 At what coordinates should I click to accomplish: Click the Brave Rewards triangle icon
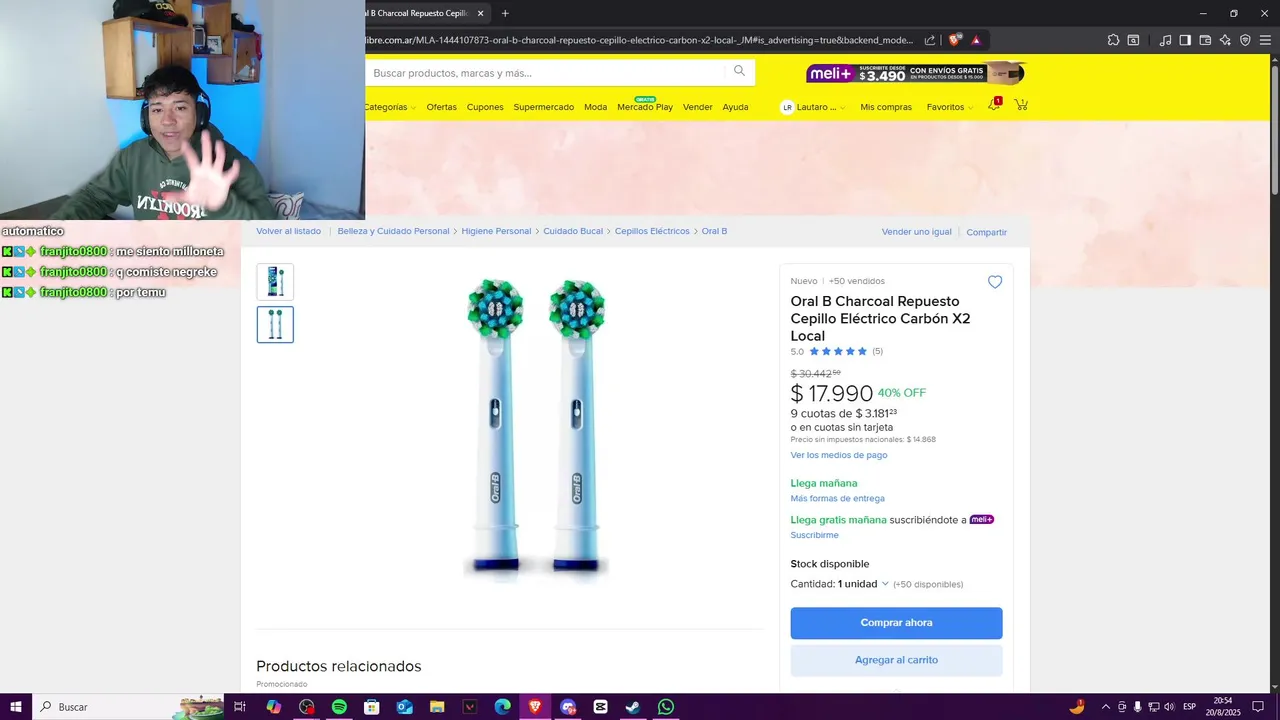tap(976, 40)
